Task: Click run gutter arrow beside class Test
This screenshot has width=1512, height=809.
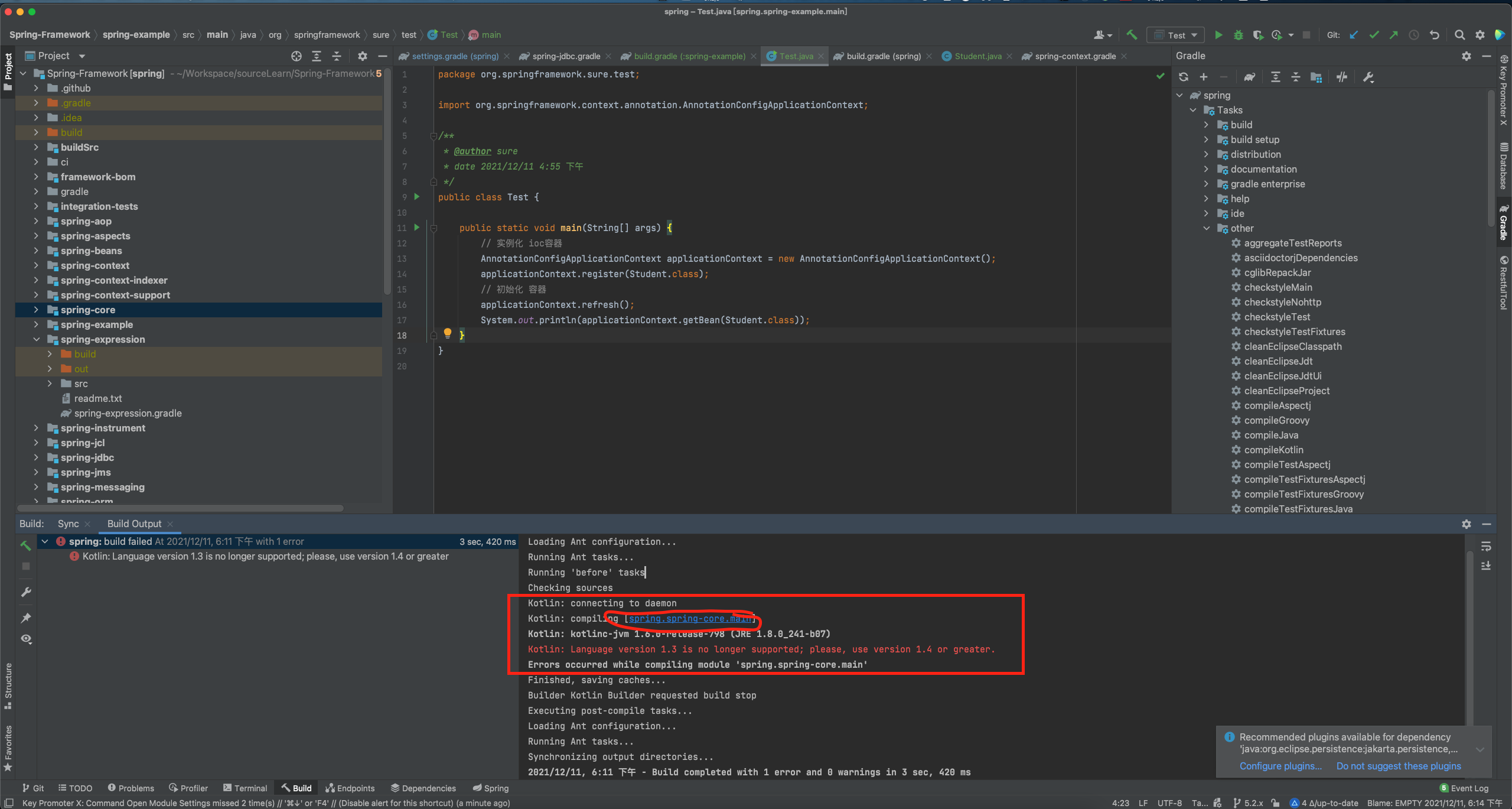Action: coord(417,197)
